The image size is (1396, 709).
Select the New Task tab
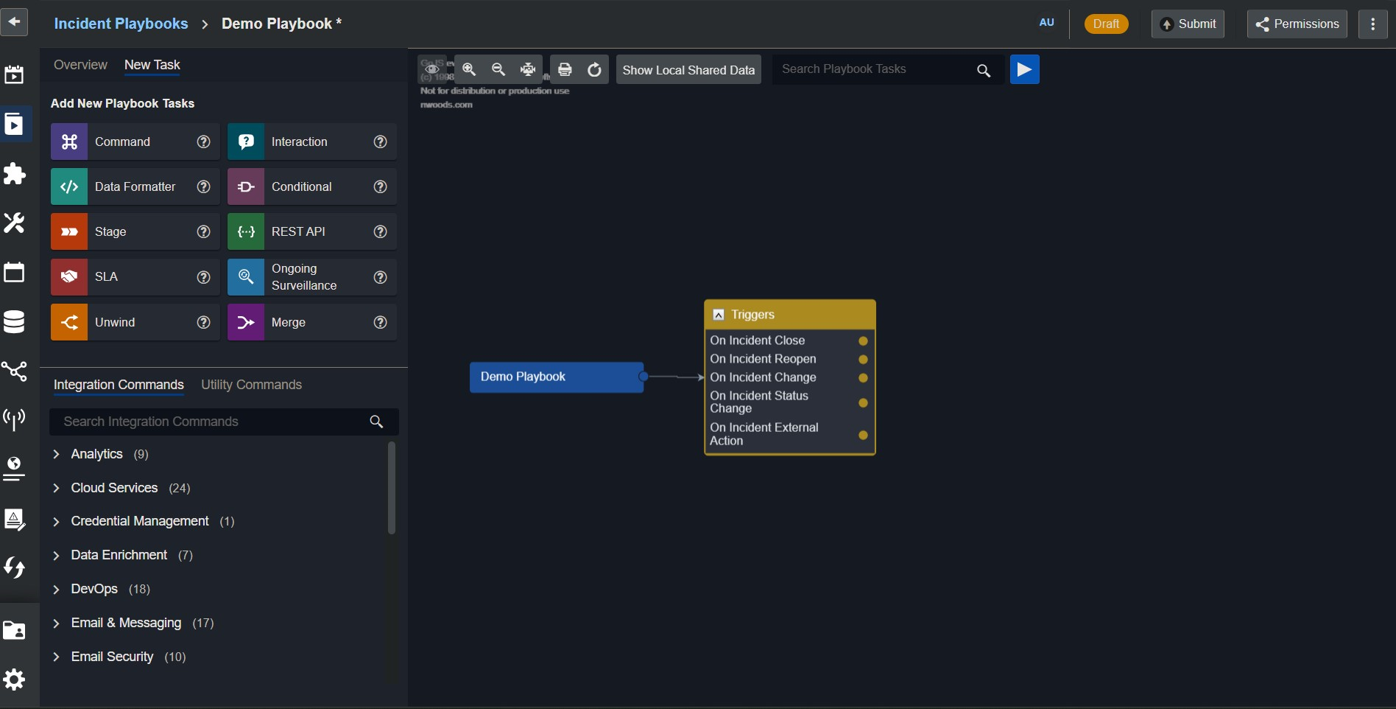coord(152,65)
